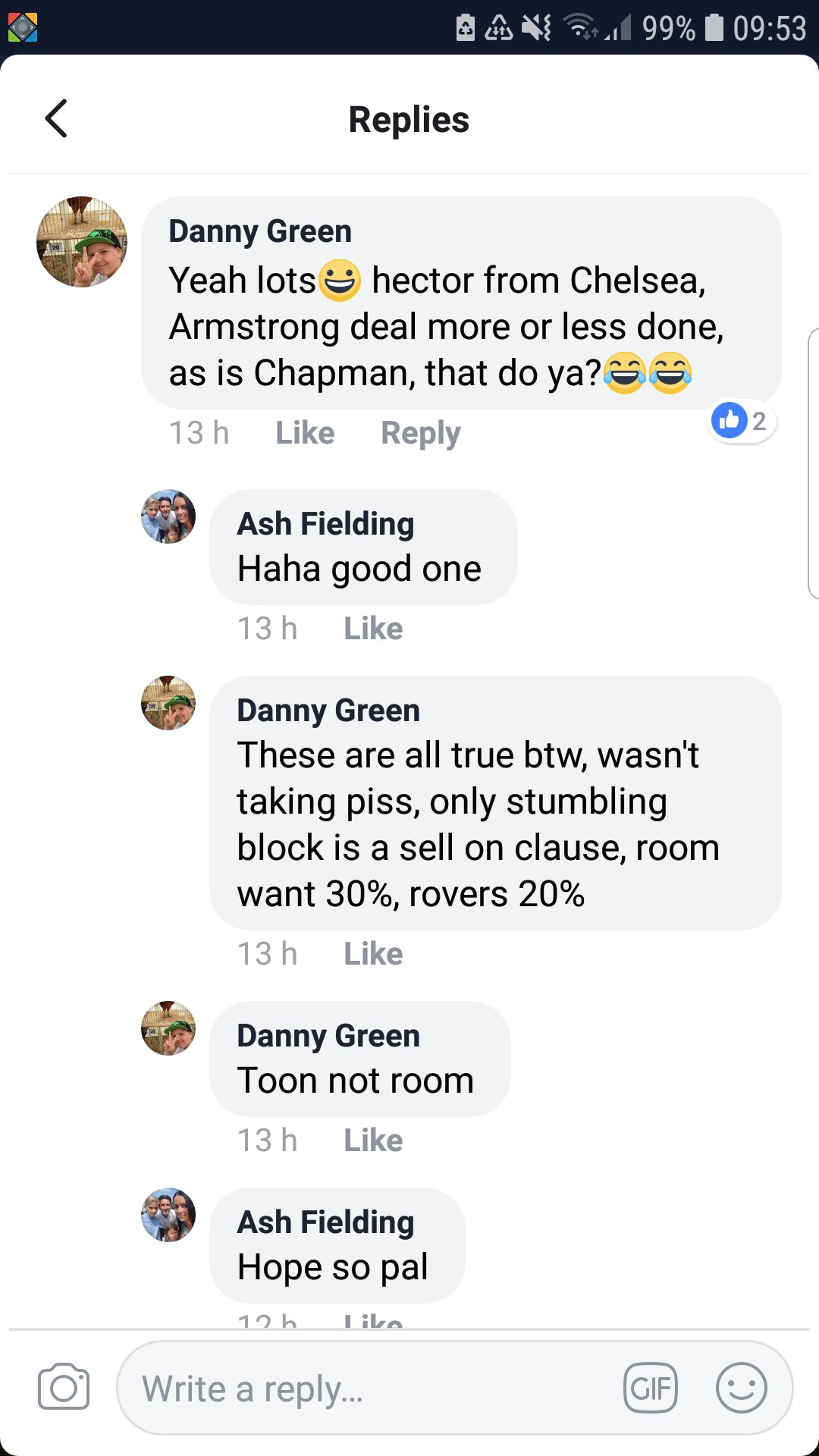Like Danny Green's hector from Chelsea comment
The height and width of the screenshot is (1456, 819).
click(x=305, y=433)
